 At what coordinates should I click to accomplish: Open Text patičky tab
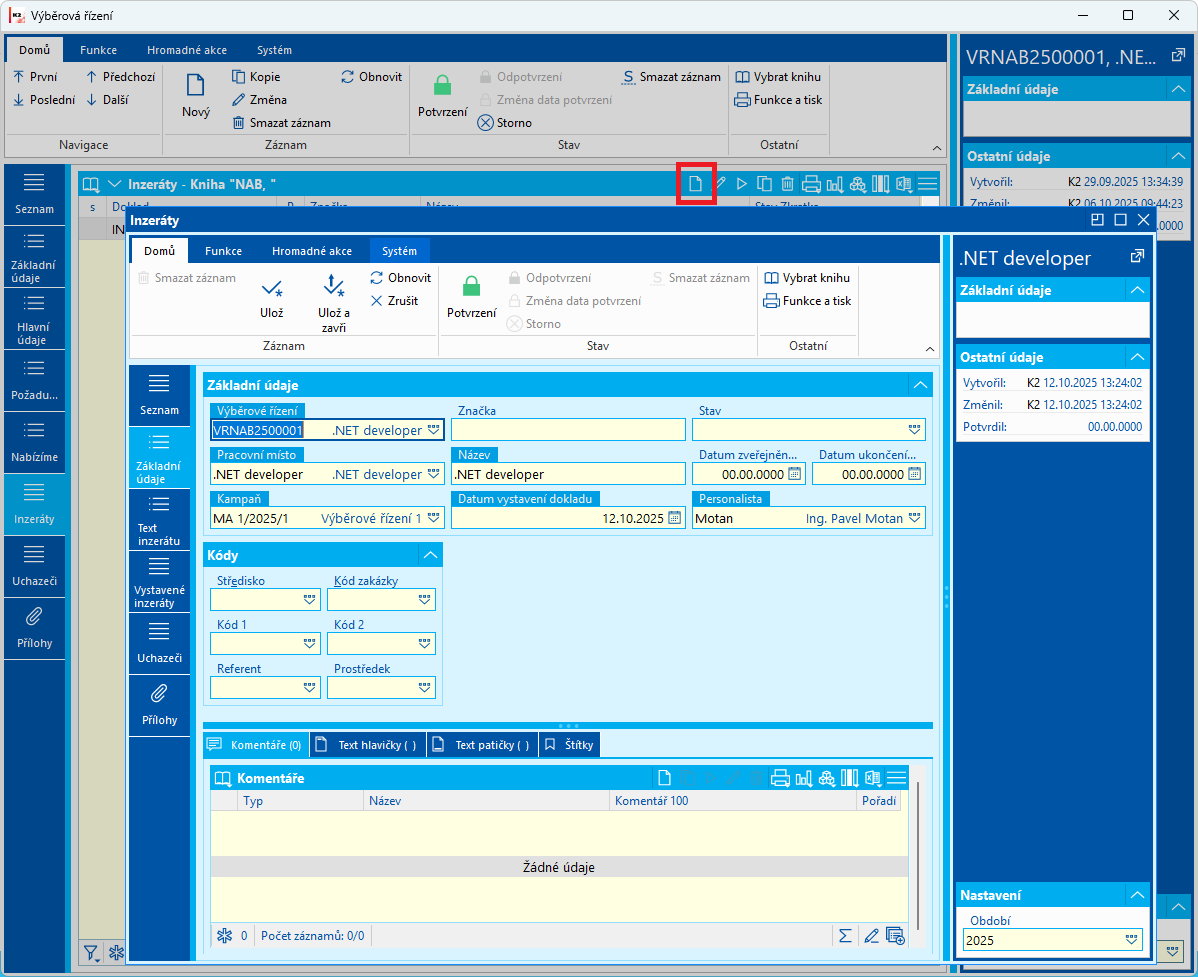click(484, 745)
